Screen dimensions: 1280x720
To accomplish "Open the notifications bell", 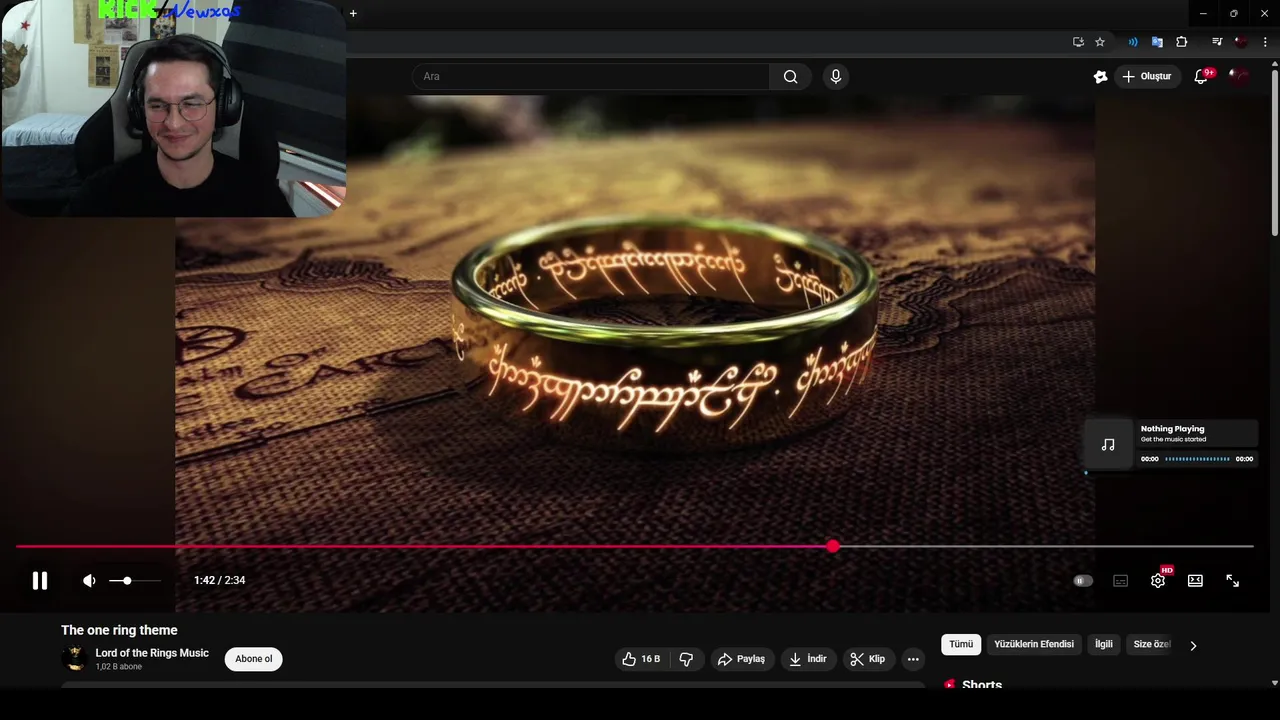I will [x=1201, y=76].
